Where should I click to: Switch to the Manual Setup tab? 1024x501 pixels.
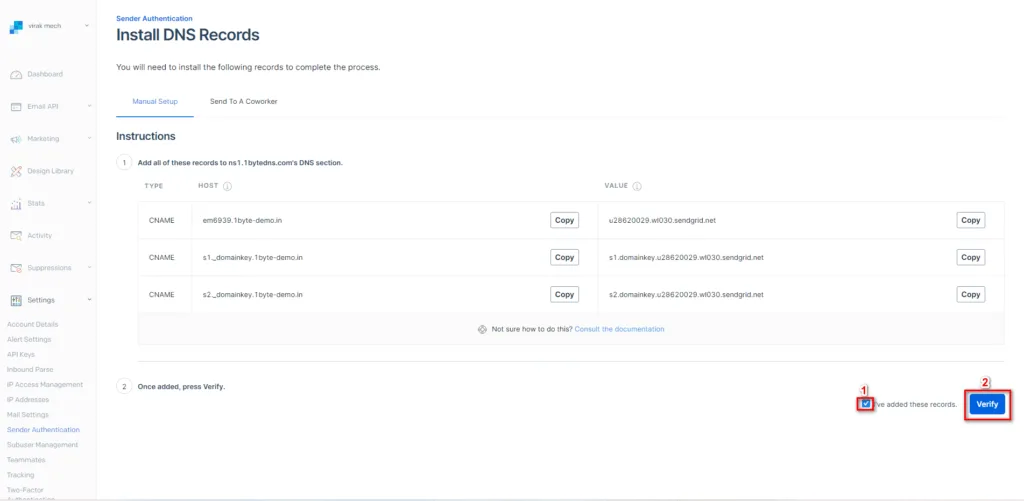pyautogui.click(x=155, y=102)
